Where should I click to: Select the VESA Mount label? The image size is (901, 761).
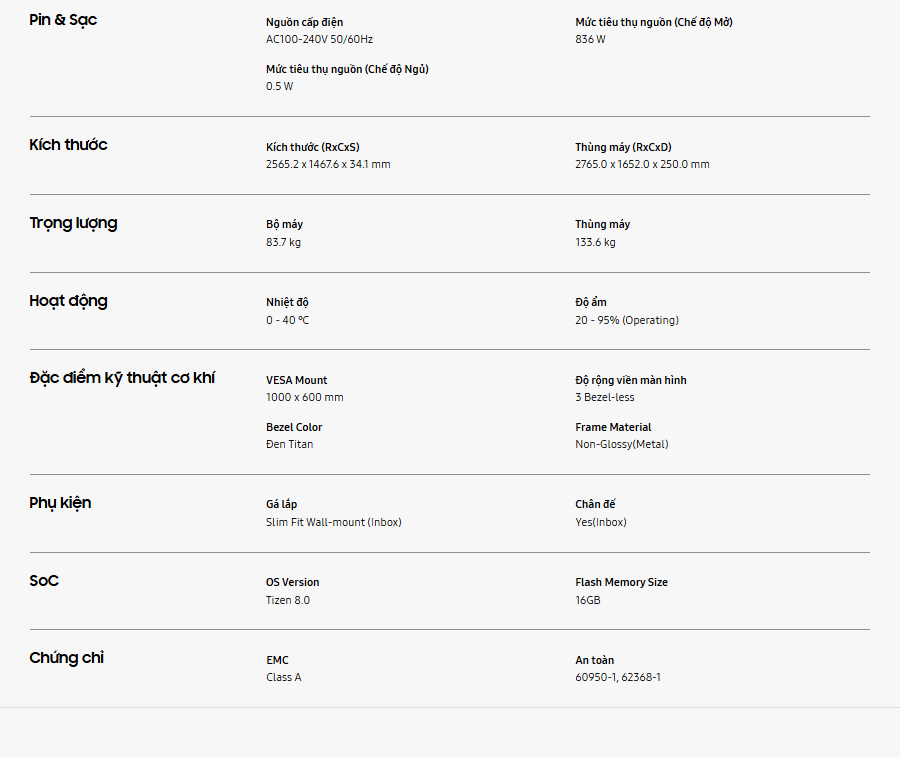click(296, 380)
